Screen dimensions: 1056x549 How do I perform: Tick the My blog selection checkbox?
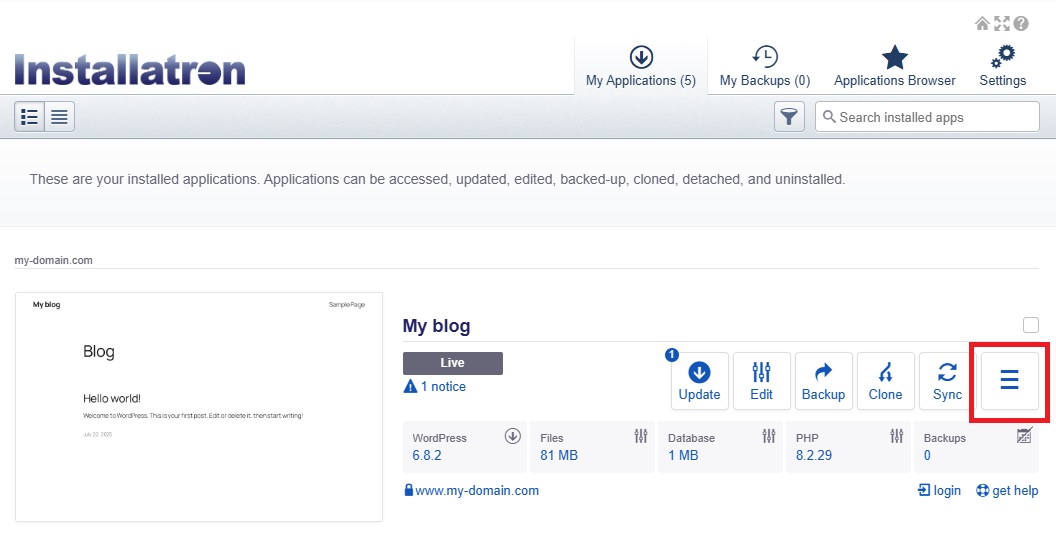(x=1030, y=325)
